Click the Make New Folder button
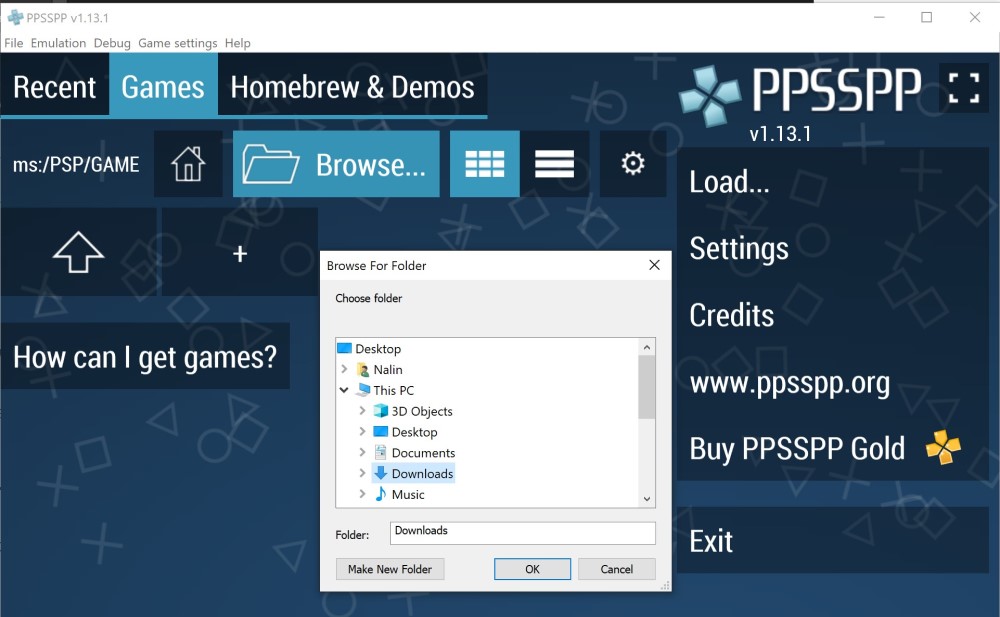Viewport: 1000px width, 617px height. pos(389,569)
